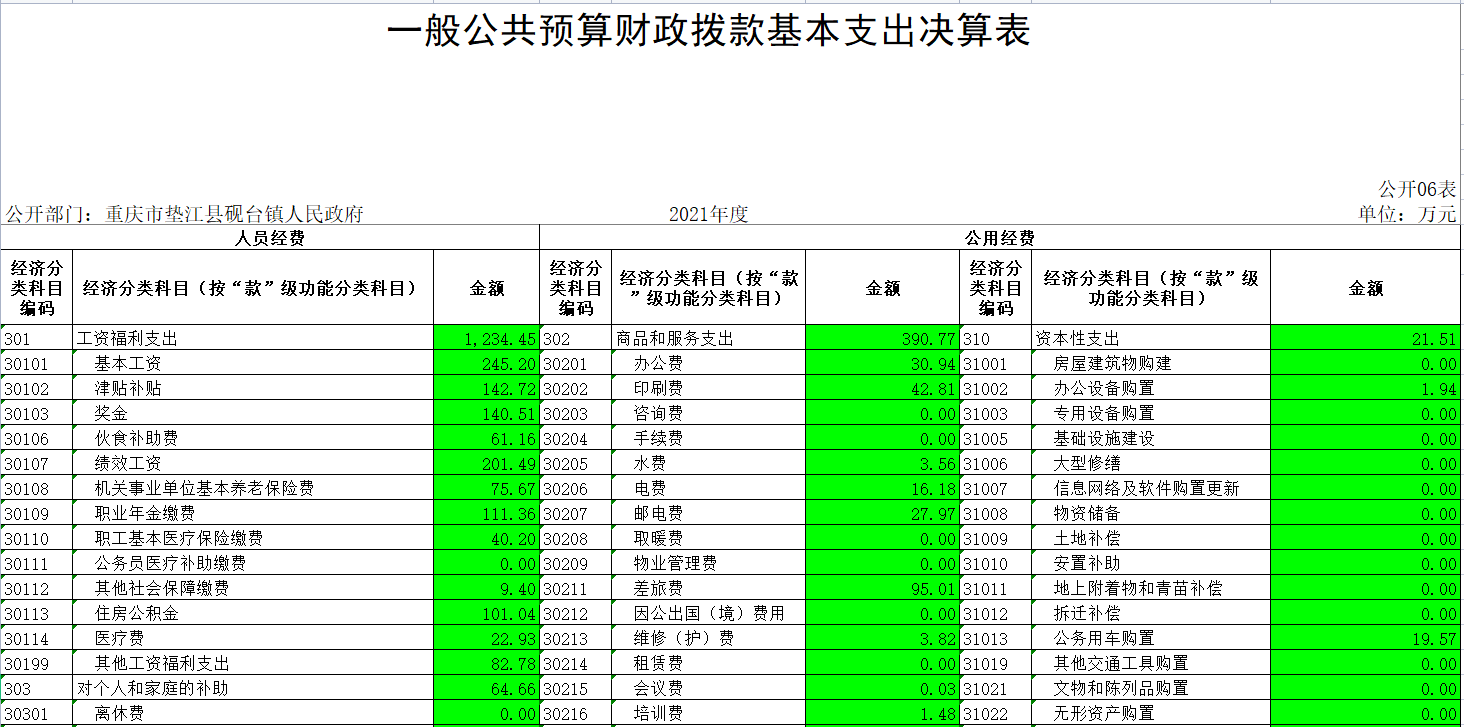Select the value 201.49

tap(487, 463)
